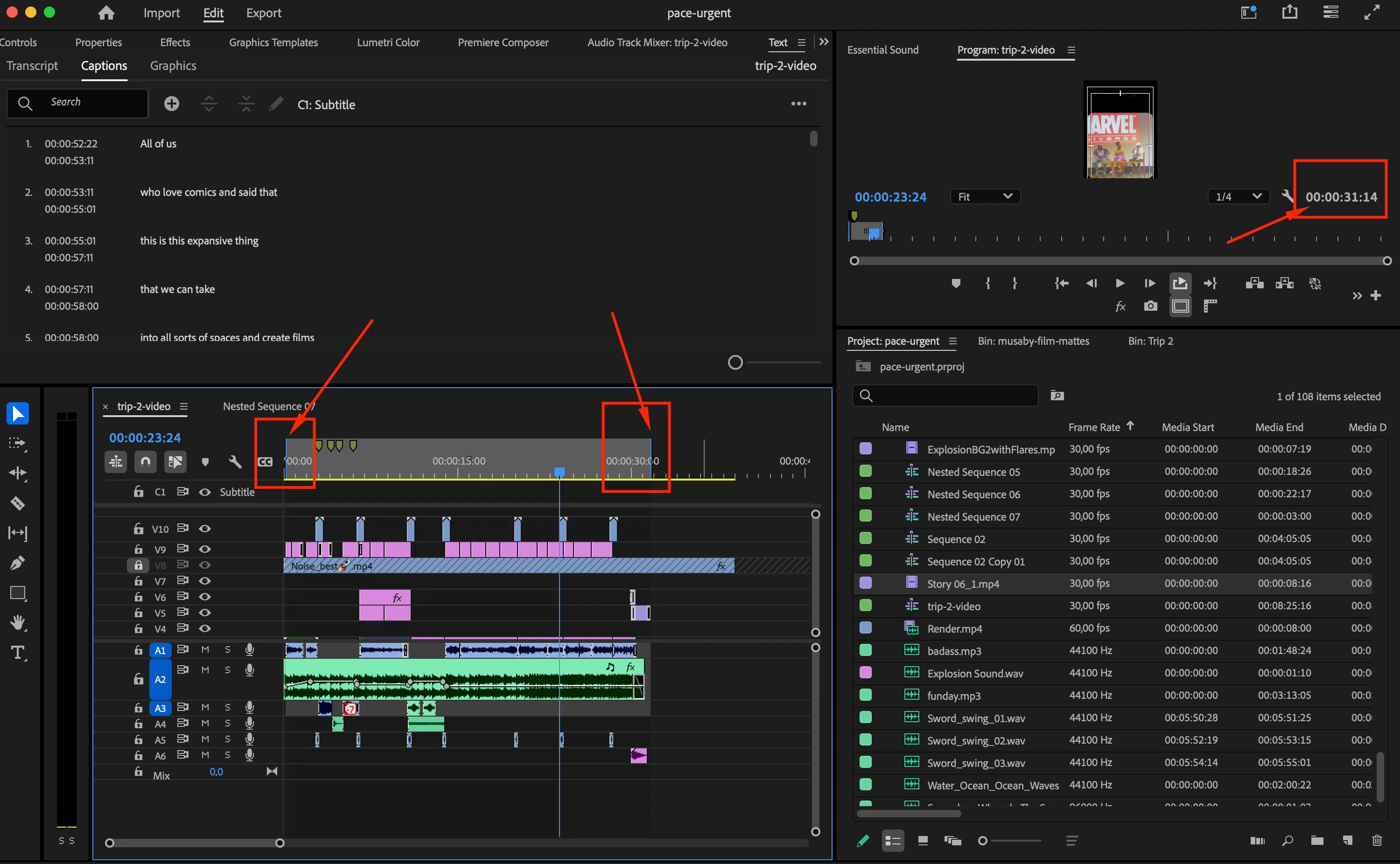Screen dimensions: 1400x864
Task: Click add new caption segment plus icon
Action: click(171, 104)
